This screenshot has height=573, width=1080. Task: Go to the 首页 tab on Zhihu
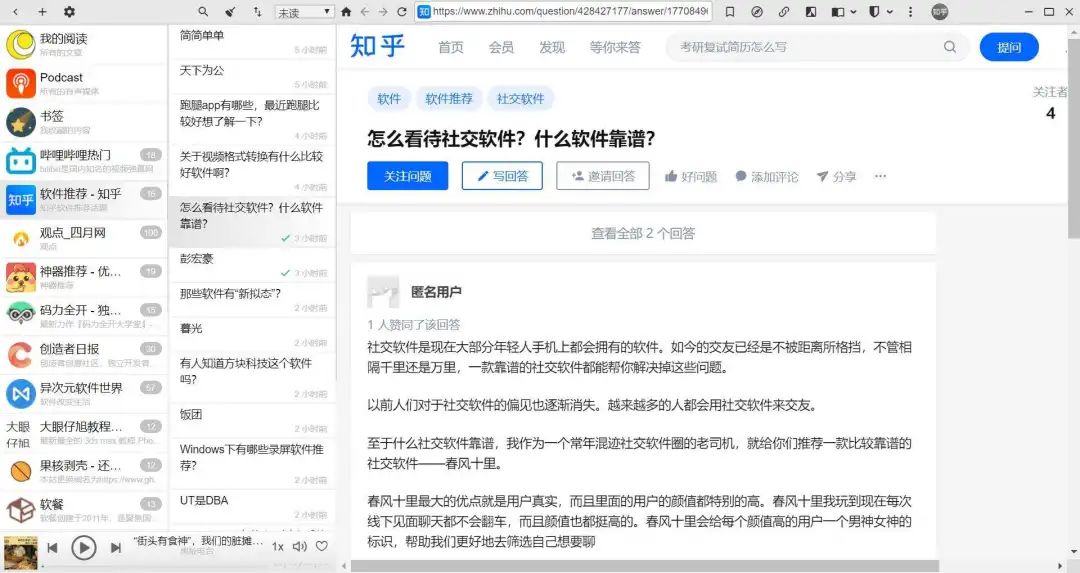pos(451,47)
